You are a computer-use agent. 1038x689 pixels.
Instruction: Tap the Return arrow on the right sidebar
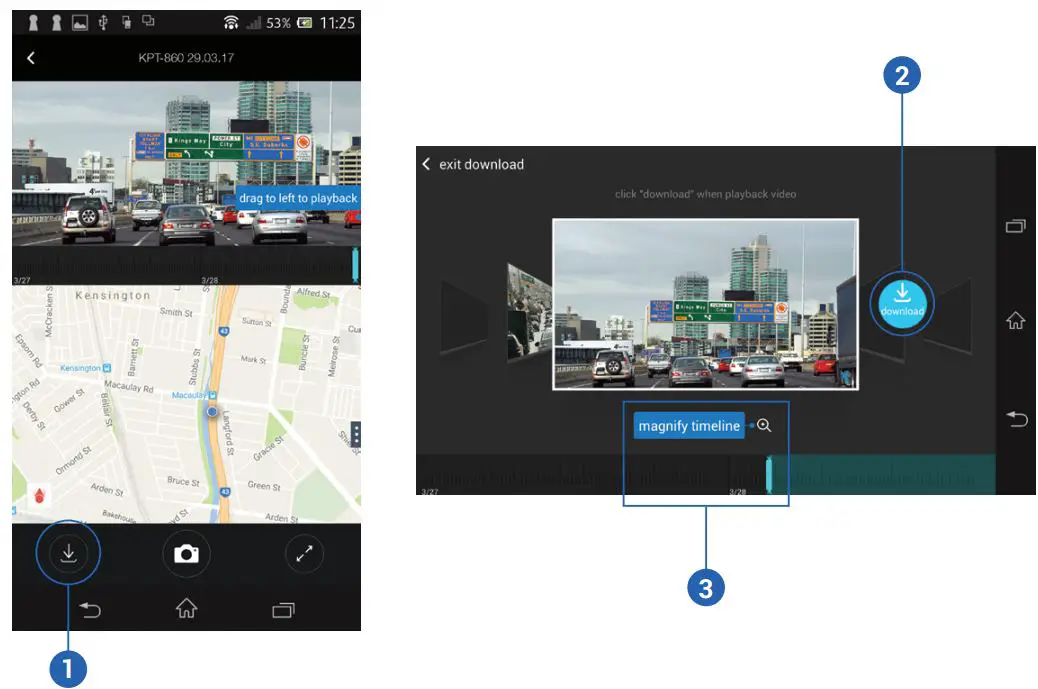coord(1016,420)
